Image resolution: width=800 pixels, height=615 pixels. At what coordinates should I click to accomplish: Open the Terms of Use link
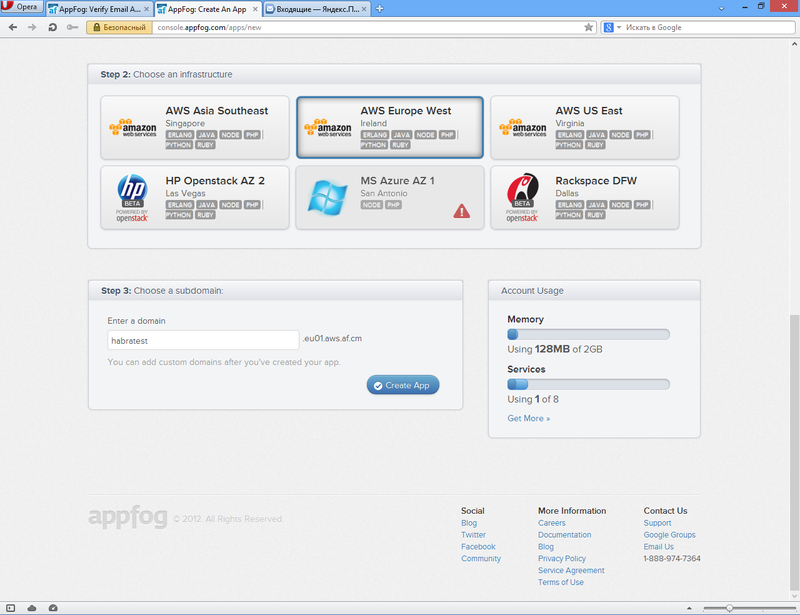(561, 582)
